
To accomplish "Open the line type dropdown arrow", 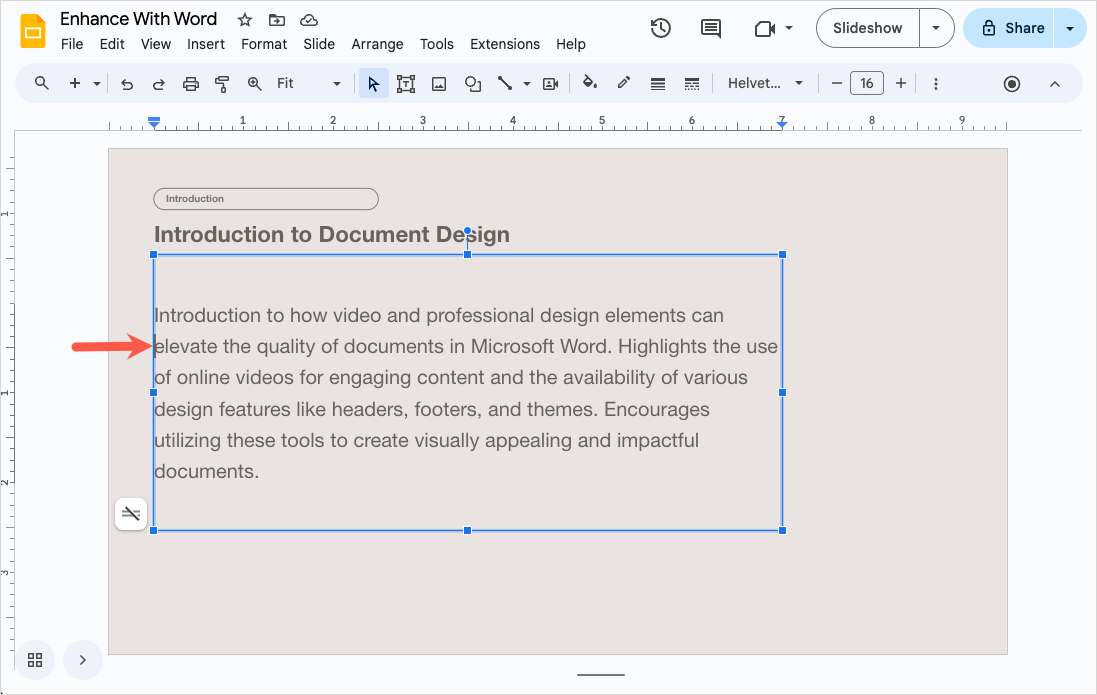I will pyautogui.click(x=527, y=84).
